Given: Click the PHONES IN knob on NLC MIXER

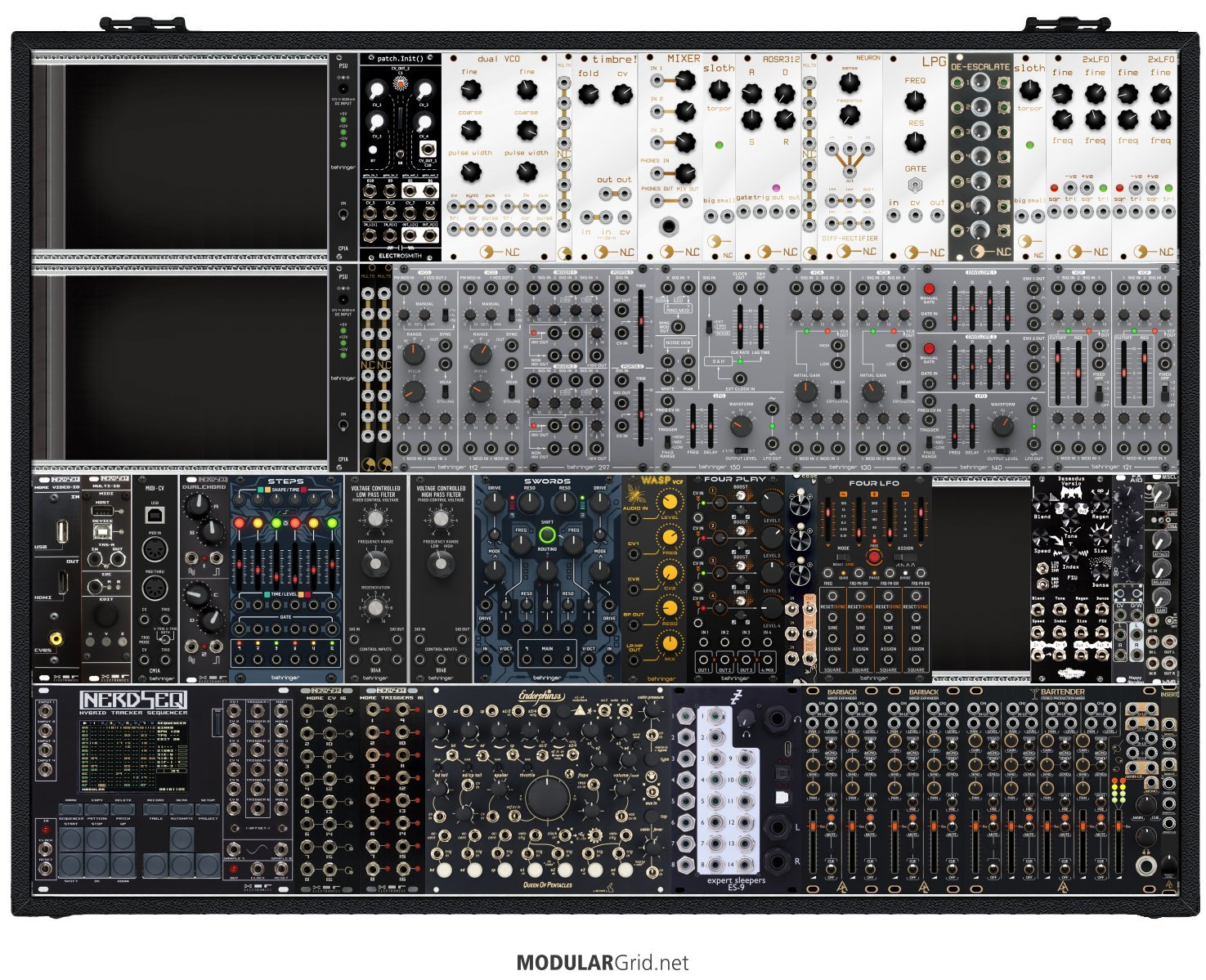Looking at the screenshot, I should pos(685,173).
